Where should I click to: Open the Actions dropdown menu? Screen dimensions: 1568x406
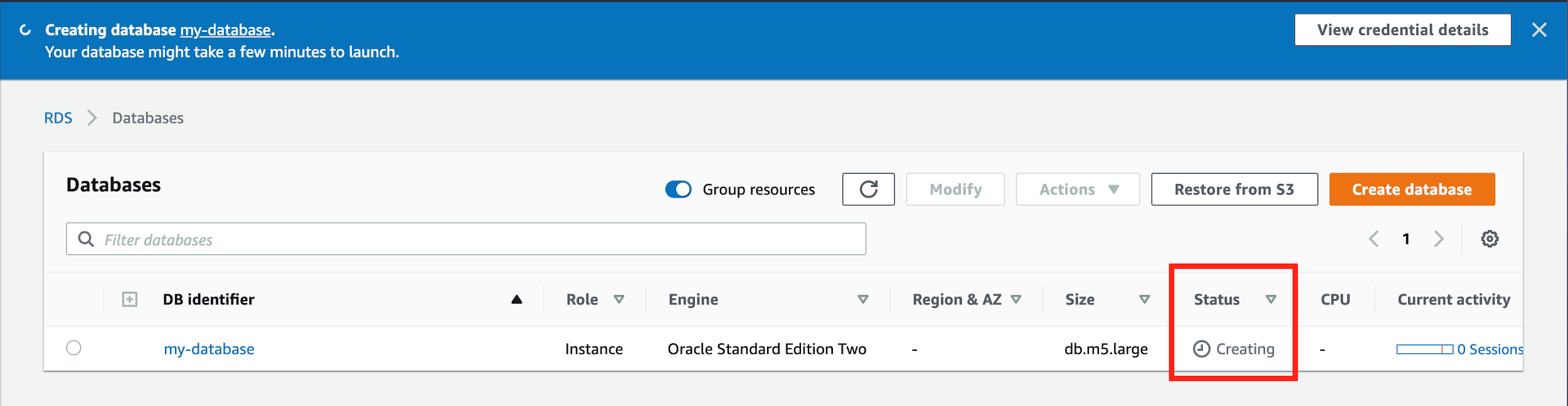[x=1078, y=189]
